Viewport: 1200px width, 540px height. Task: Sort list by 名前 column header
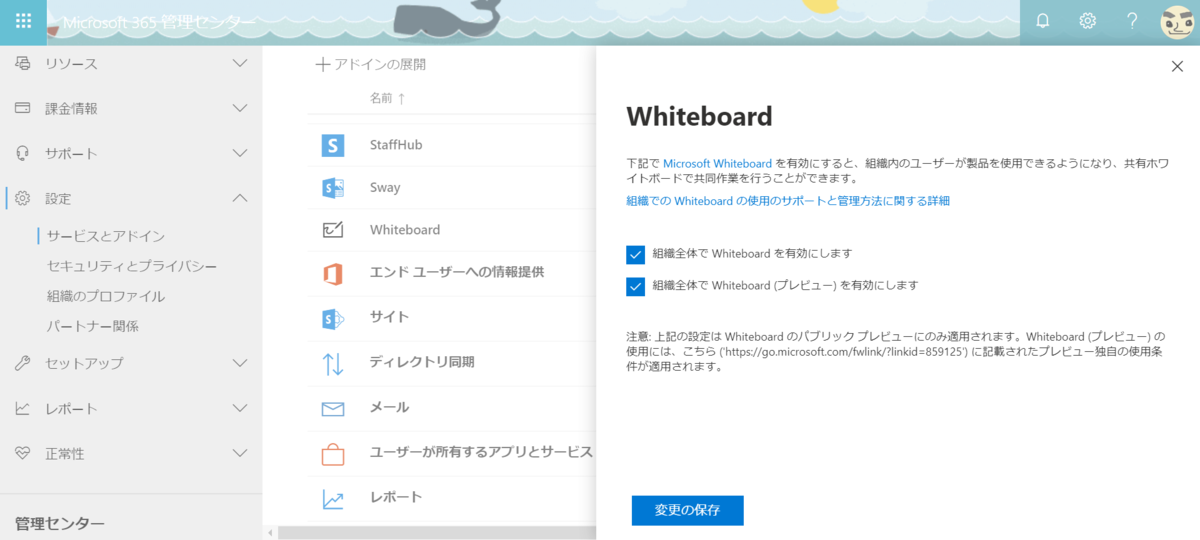pos(388,99)
